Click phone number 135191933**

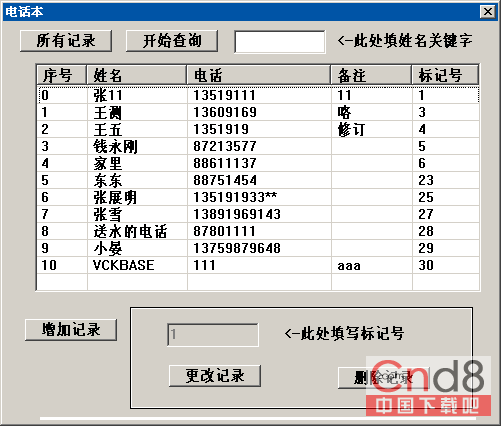(x=235, y=197)
